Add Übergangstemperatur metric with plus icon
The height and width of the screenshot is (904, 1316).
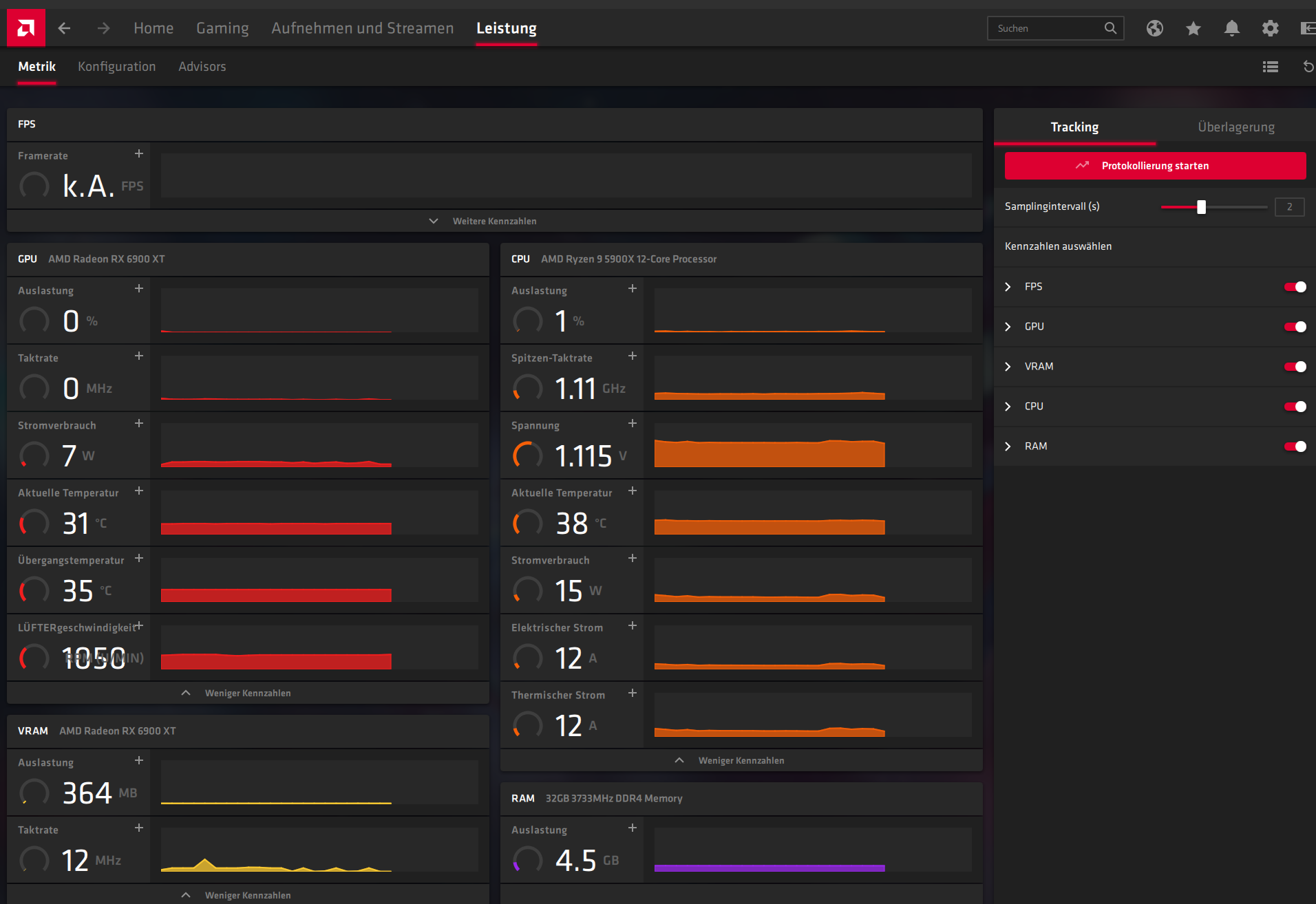(139, 558)
